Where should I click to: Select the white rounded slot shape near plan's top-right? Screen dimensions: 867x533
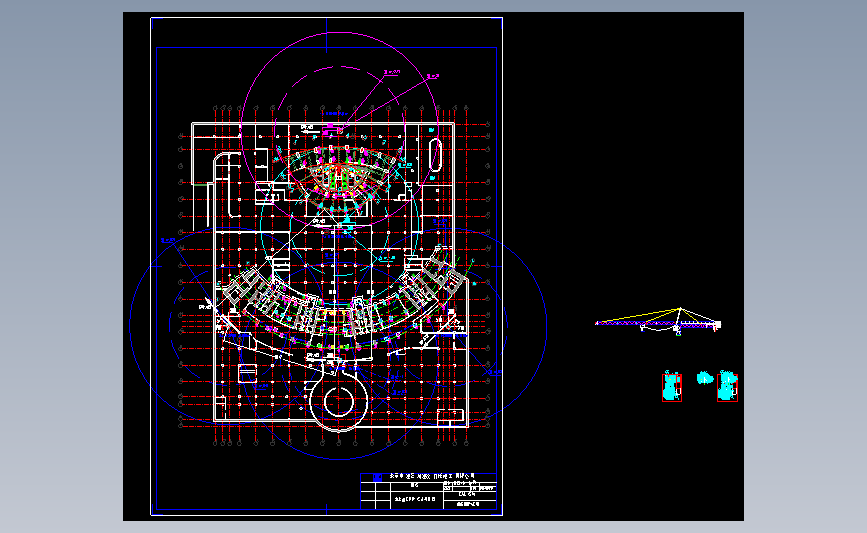coord(436,155)
